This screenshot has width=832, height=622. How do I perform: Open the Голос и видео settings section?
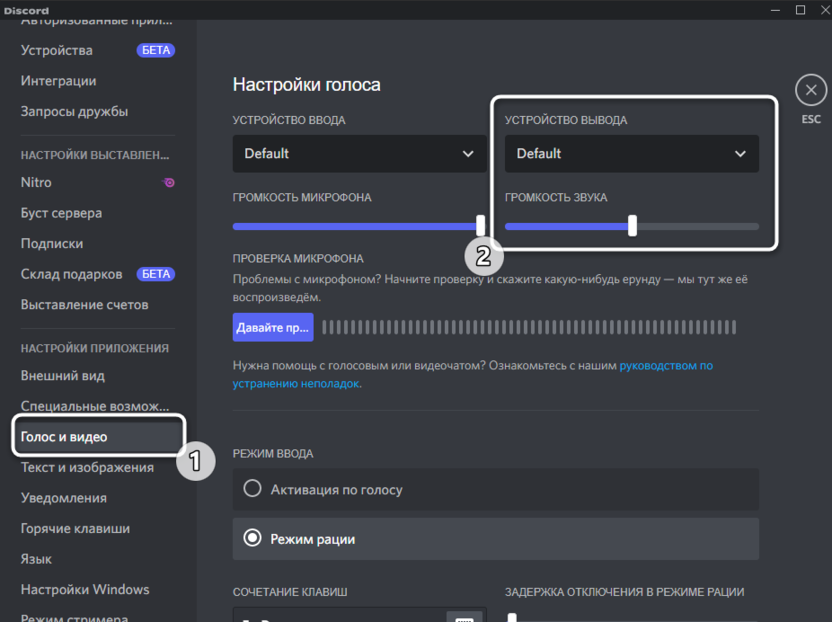click(x=64, y=437)
